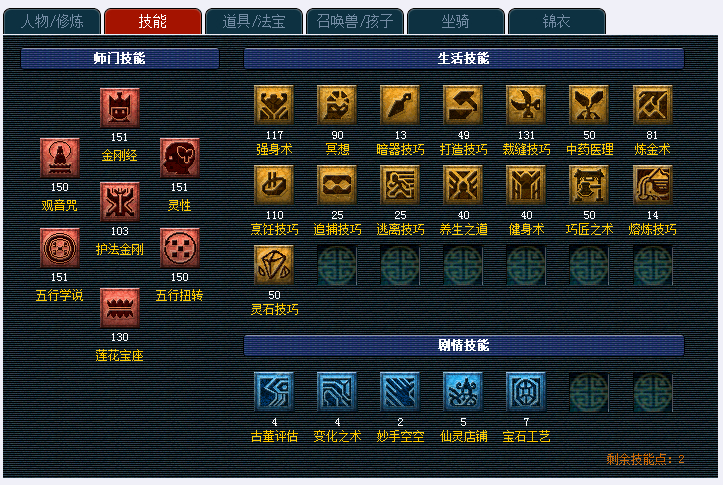Viewport: 723px width, 485px height.
Task: Choose the 打造技巧 hammer icon
Action: click(463, 105)
